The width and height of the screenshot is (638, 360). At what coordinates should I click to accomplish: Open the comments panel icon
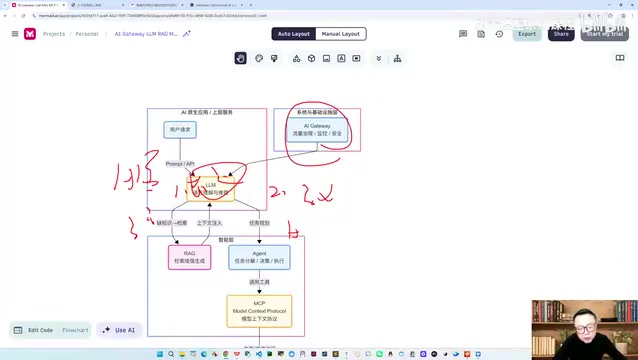pos(463,34)
